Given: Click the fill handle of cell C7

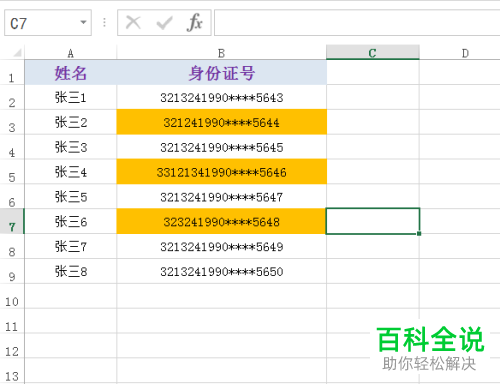Looking at the screenshot, I should [x=419, y=234].
